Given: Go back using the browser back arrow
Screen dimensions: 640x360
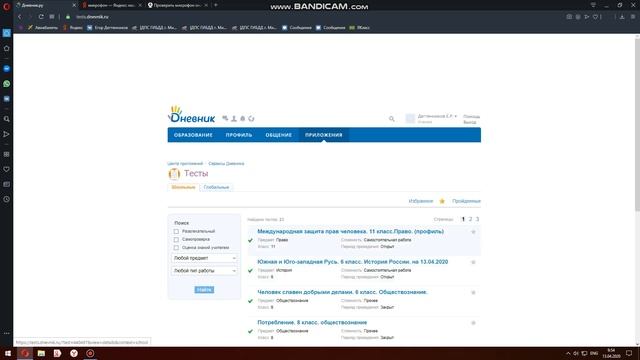Looking at the screenshot, I should (19, 17).
